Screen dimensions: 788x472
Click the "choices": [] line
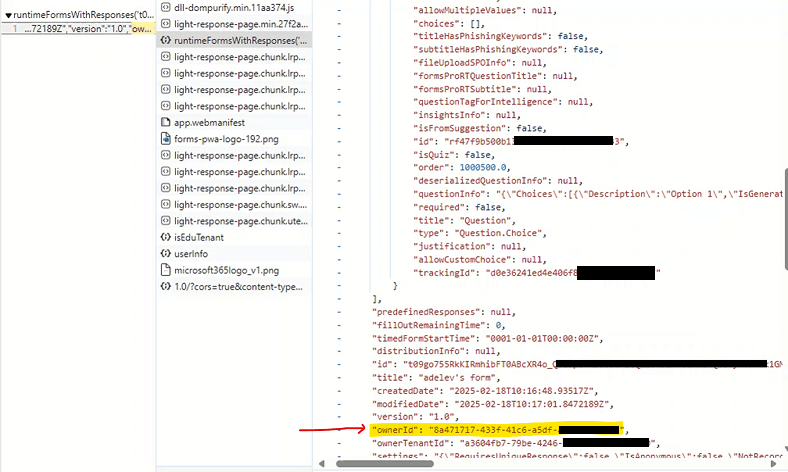click(449, 23)
